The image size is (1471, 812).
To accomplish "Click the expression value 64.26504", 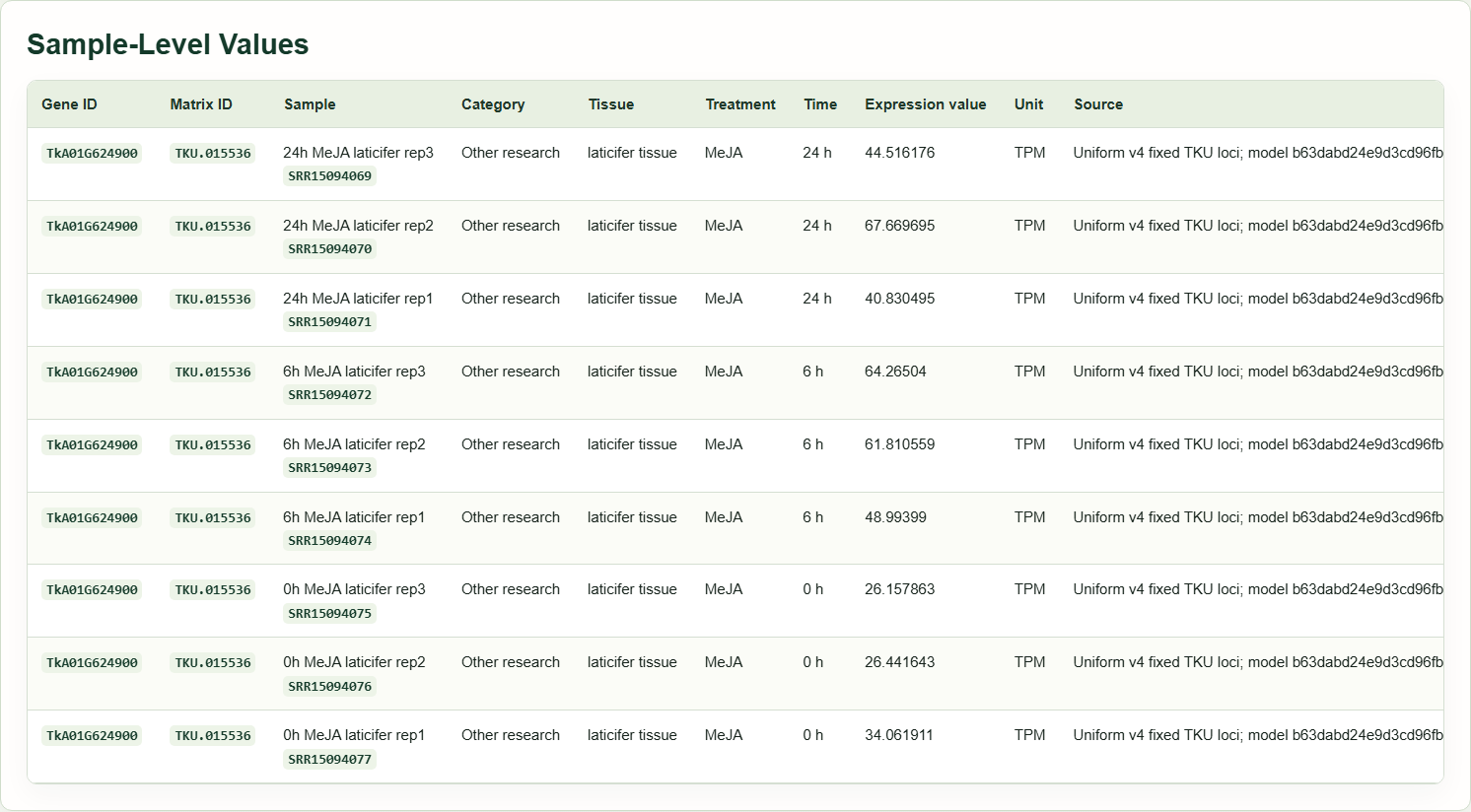I will (x=895, y=372).
